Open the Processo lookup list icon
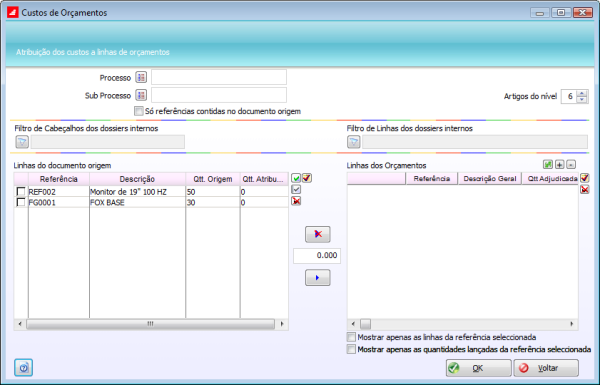The image size is (600, 385). pyautogui.click(x=141, y=77)
